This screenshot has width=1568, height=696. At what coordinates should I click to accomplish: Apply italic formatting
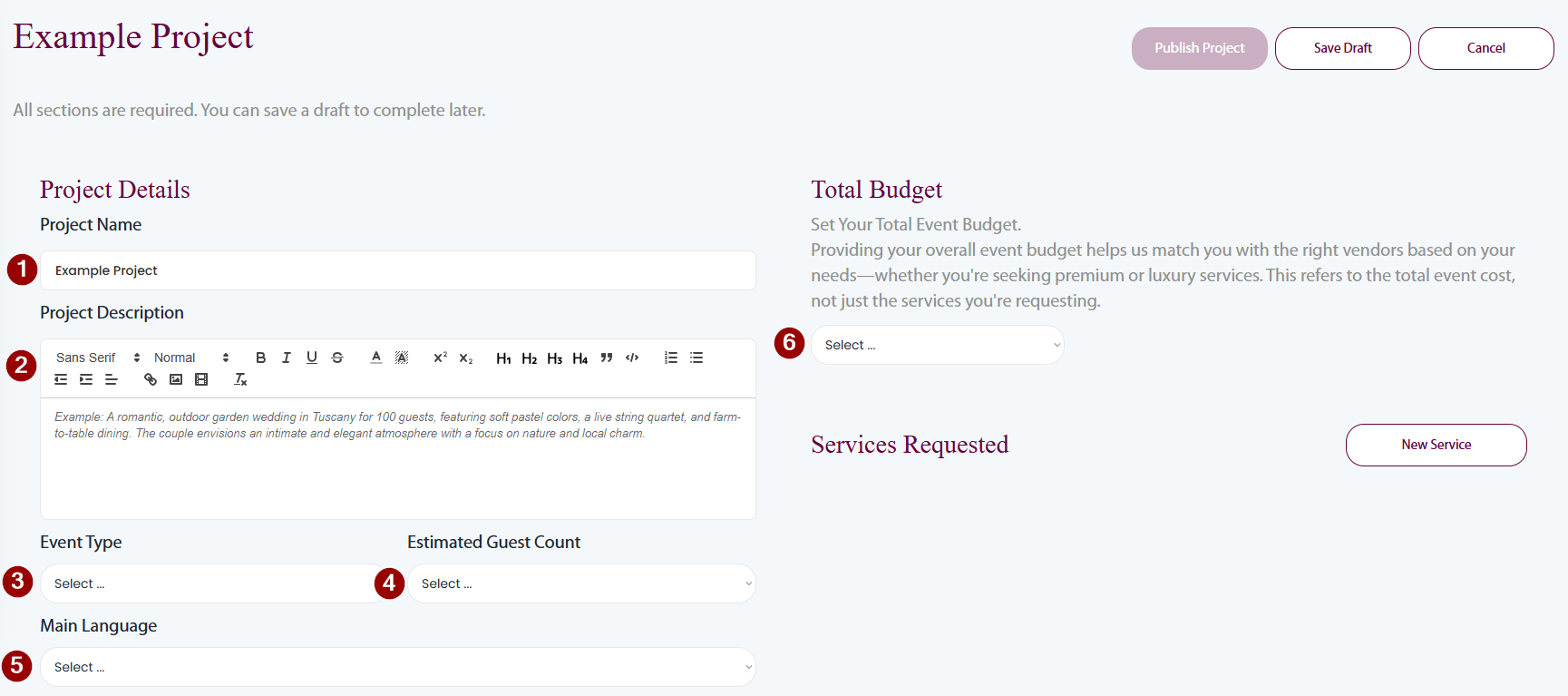286,358
